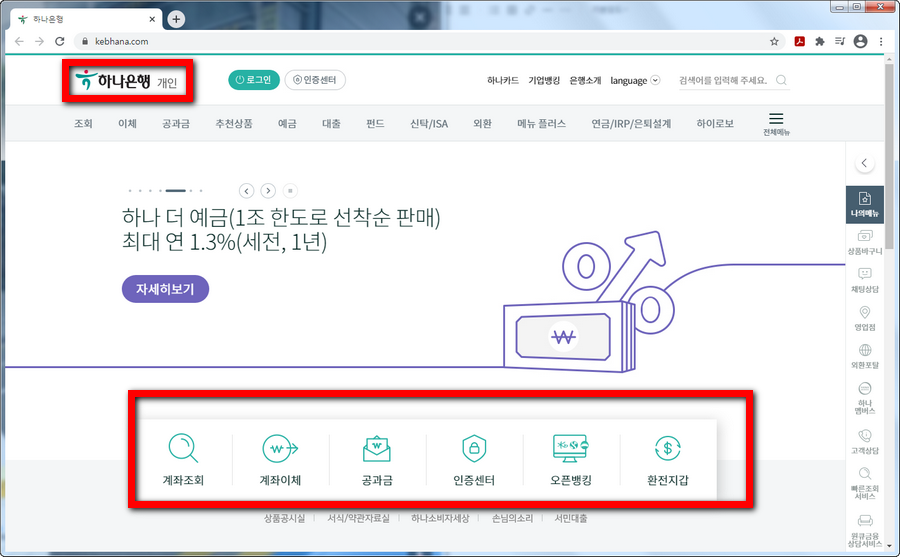
Task: Collapse the right sidebar with chevron
Action: 864,163
